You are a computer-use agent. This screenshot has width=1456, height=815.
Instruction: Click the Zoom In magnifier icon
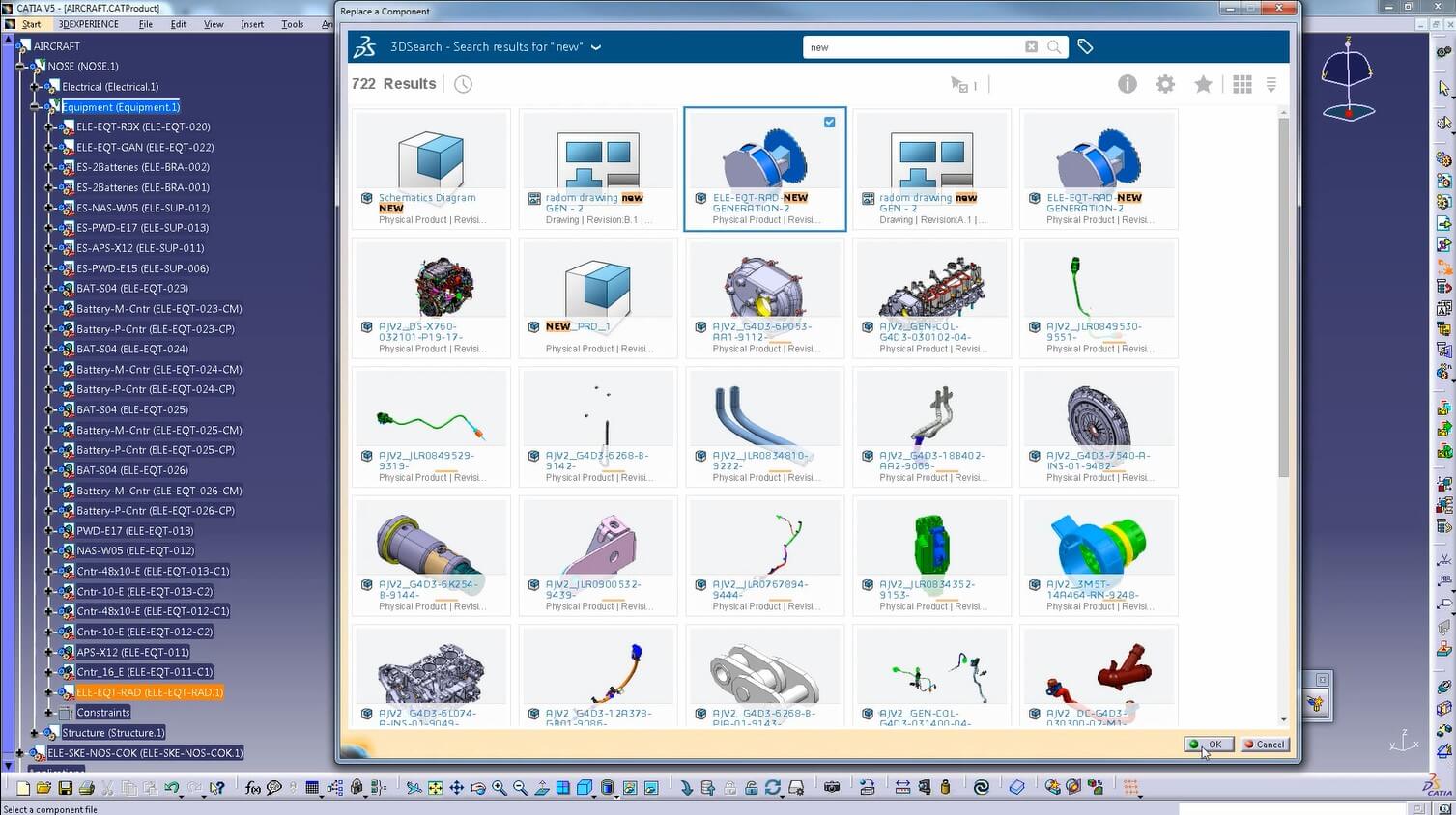point(500,788)
